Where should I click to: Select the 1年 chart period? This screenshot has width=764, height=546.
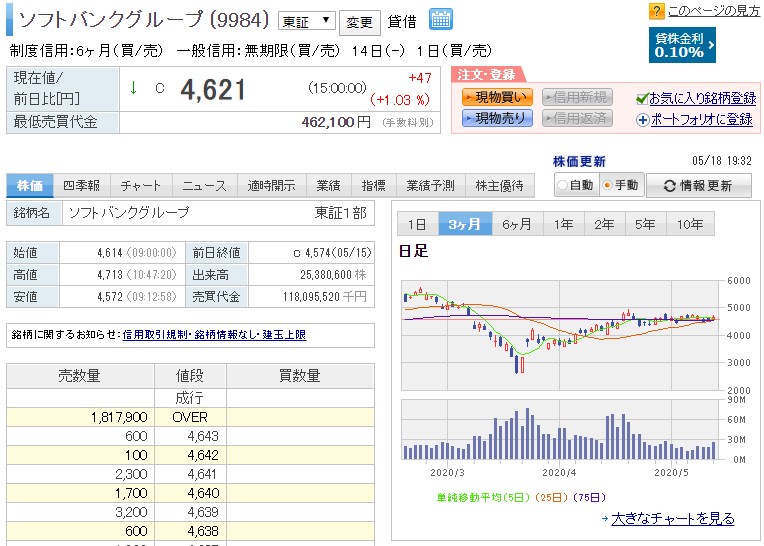coord(563,224)
